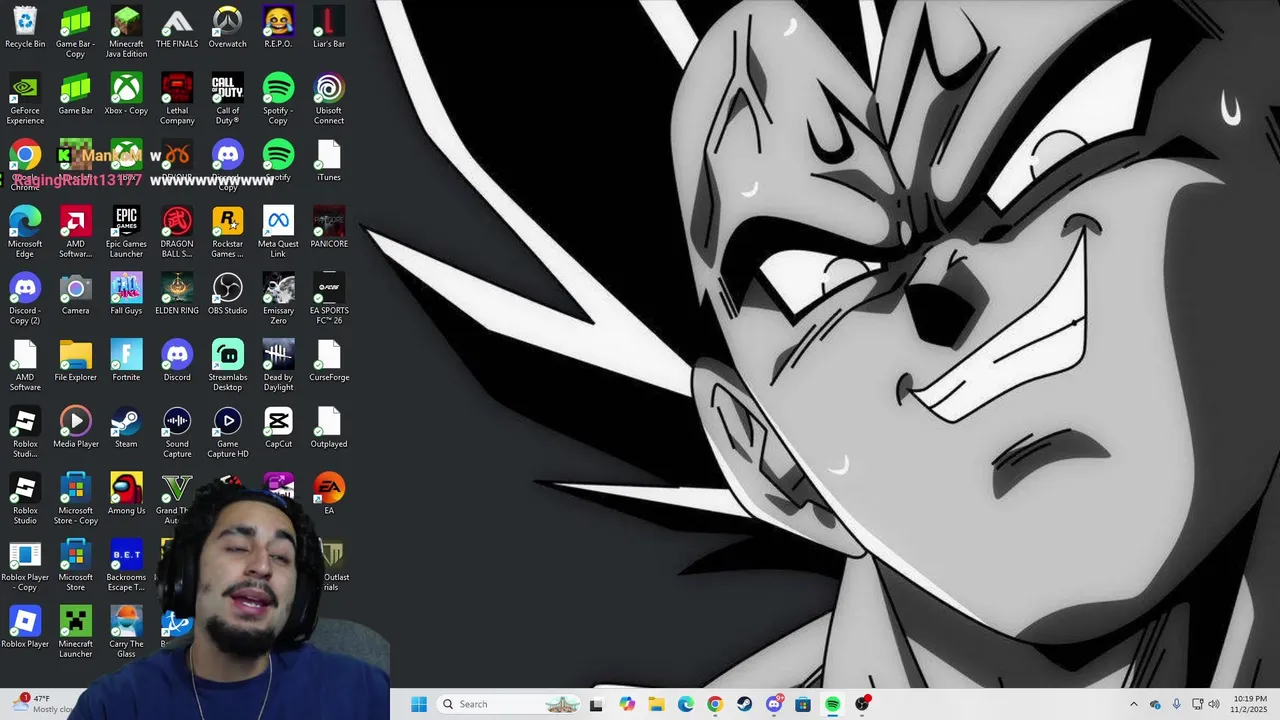Viewport: 1280px width, 720px height.
Task: Open the volume tray control
Action: coord(1214,704)
